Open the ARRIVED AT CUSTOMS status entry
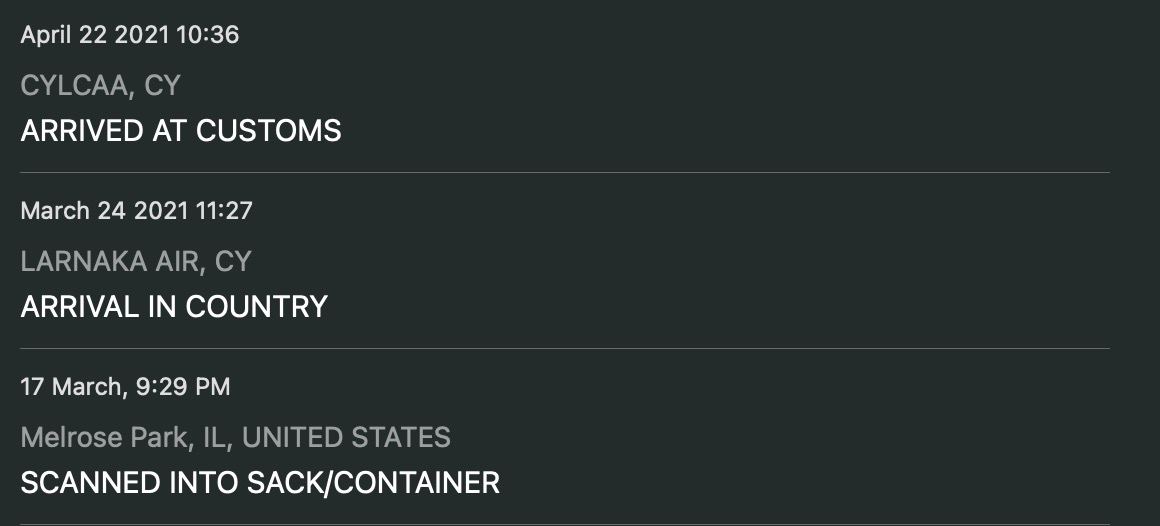1160x526 pixels. point(181,131)
